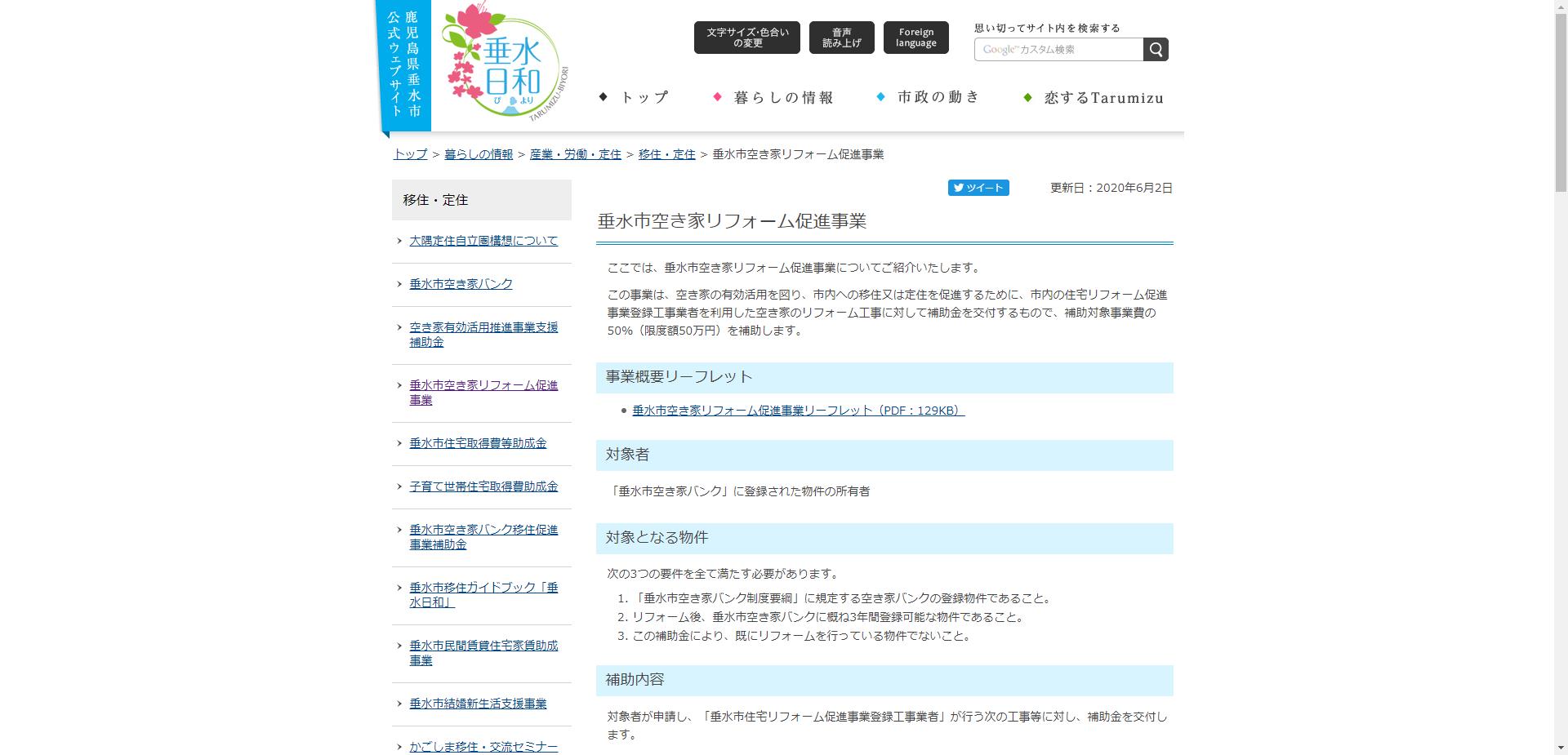Click the chevron beside 垂水市空き家バンク
1568x755 pixels.
[398, 284]
